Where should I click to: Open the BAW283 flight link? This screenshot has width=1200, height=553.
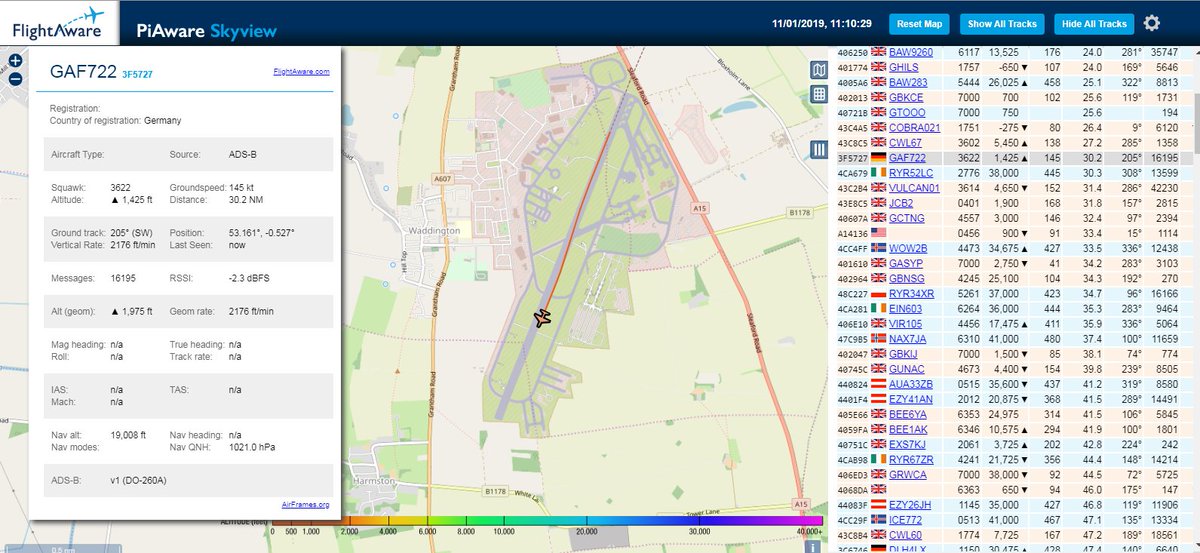pyautogui.click(x=908, y=82)
